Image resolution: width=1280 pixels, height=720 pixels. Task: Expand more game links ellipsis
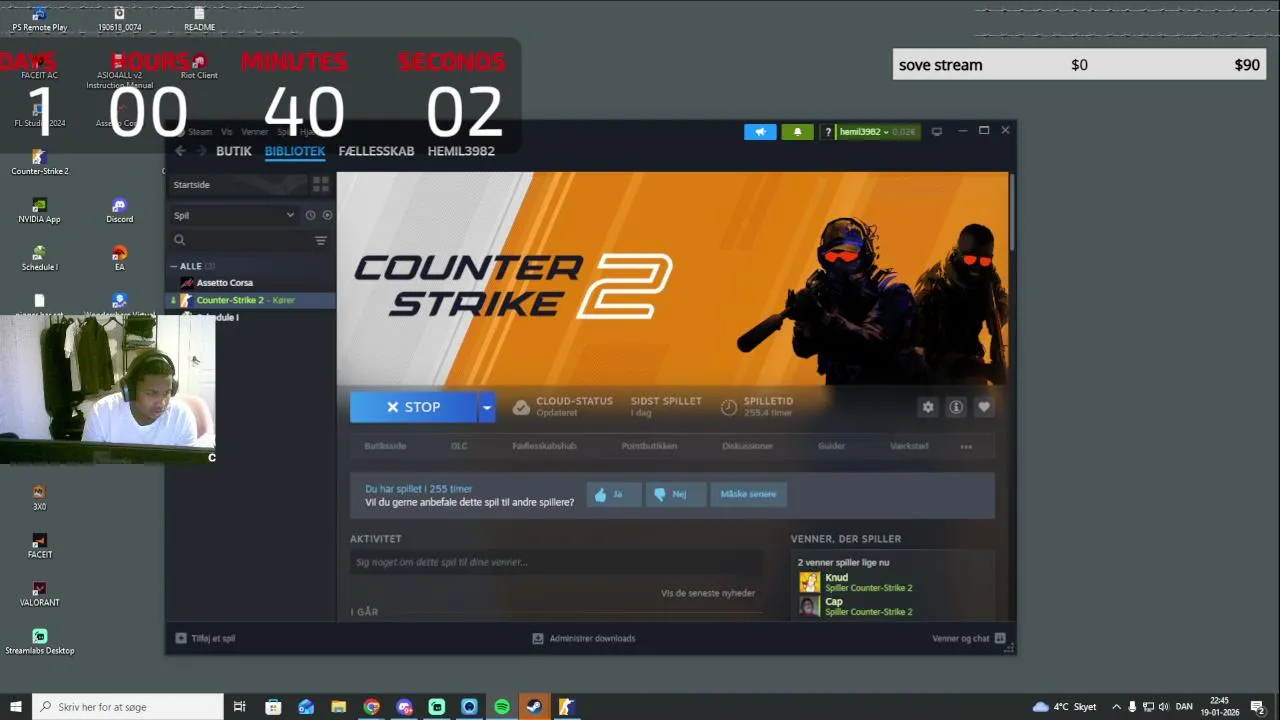coord(966,447)
